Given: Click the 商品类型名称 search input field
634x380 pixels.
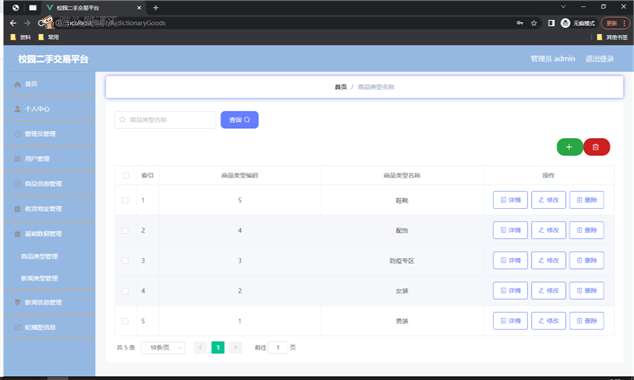Looking at the screenshot, I should [165, 120].
